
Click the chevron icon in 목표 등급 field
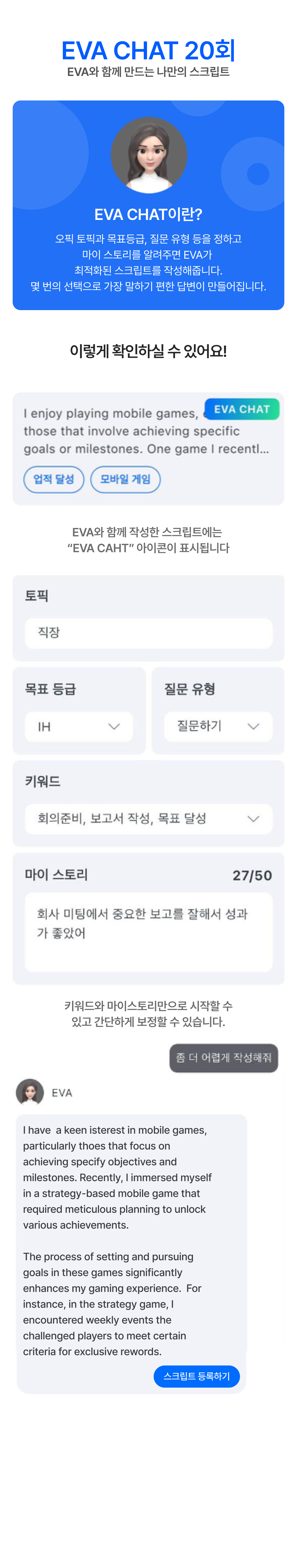[x=114, y=726]
